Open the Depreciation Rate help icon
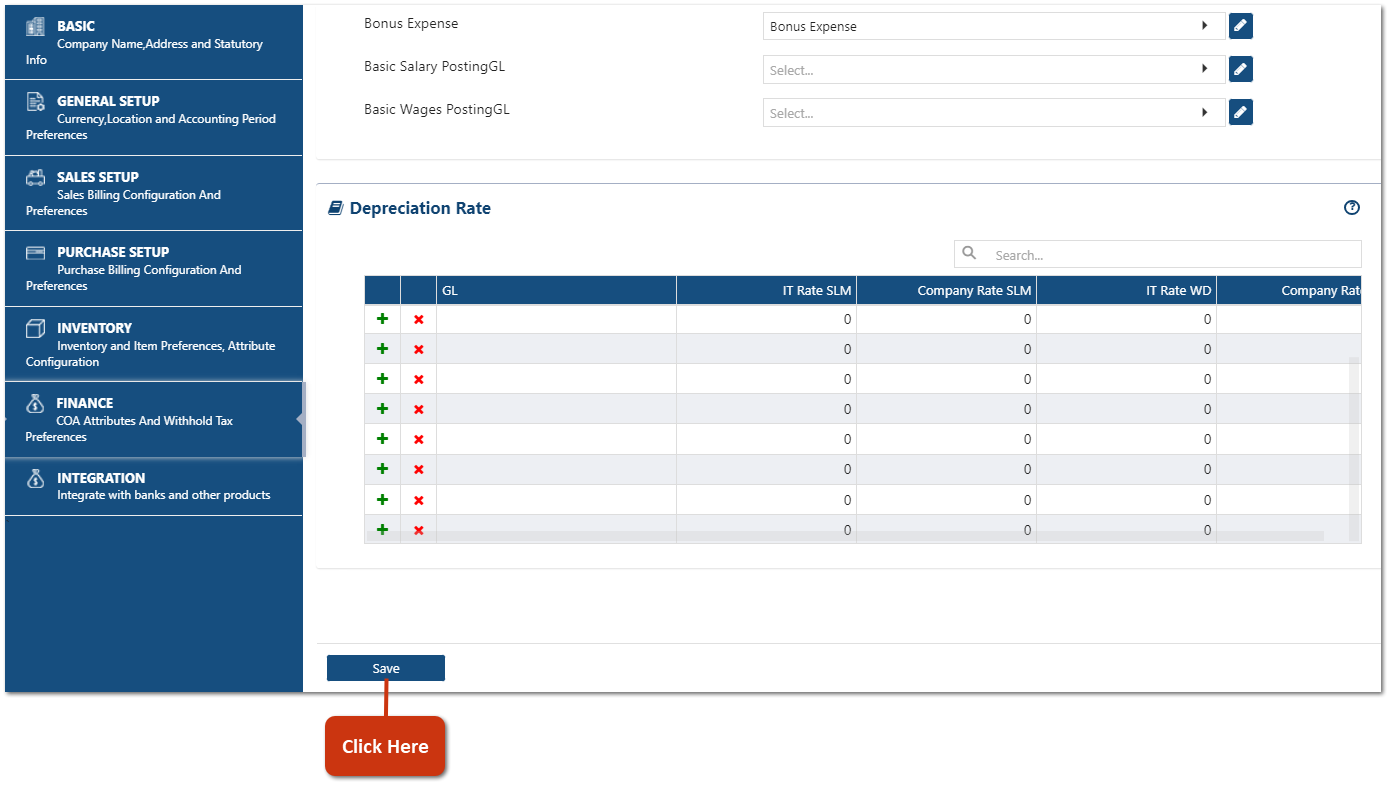The width and height of the screenshot is (1390, 787). (x=1352, y=208)
